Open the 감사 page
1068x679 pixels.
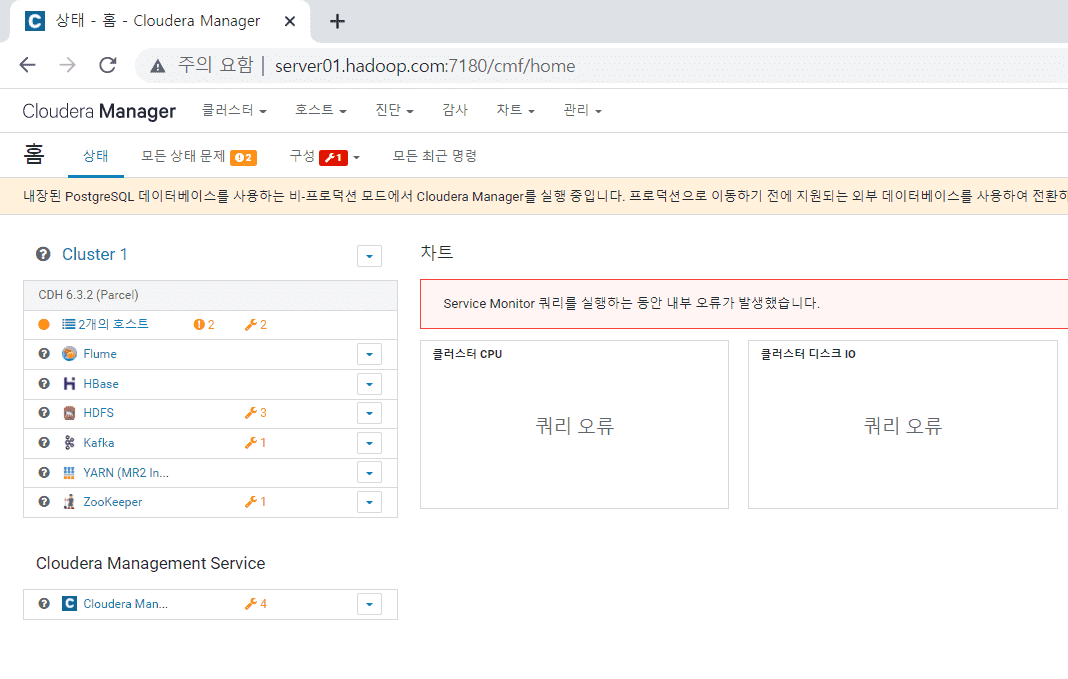click(455, 110)
